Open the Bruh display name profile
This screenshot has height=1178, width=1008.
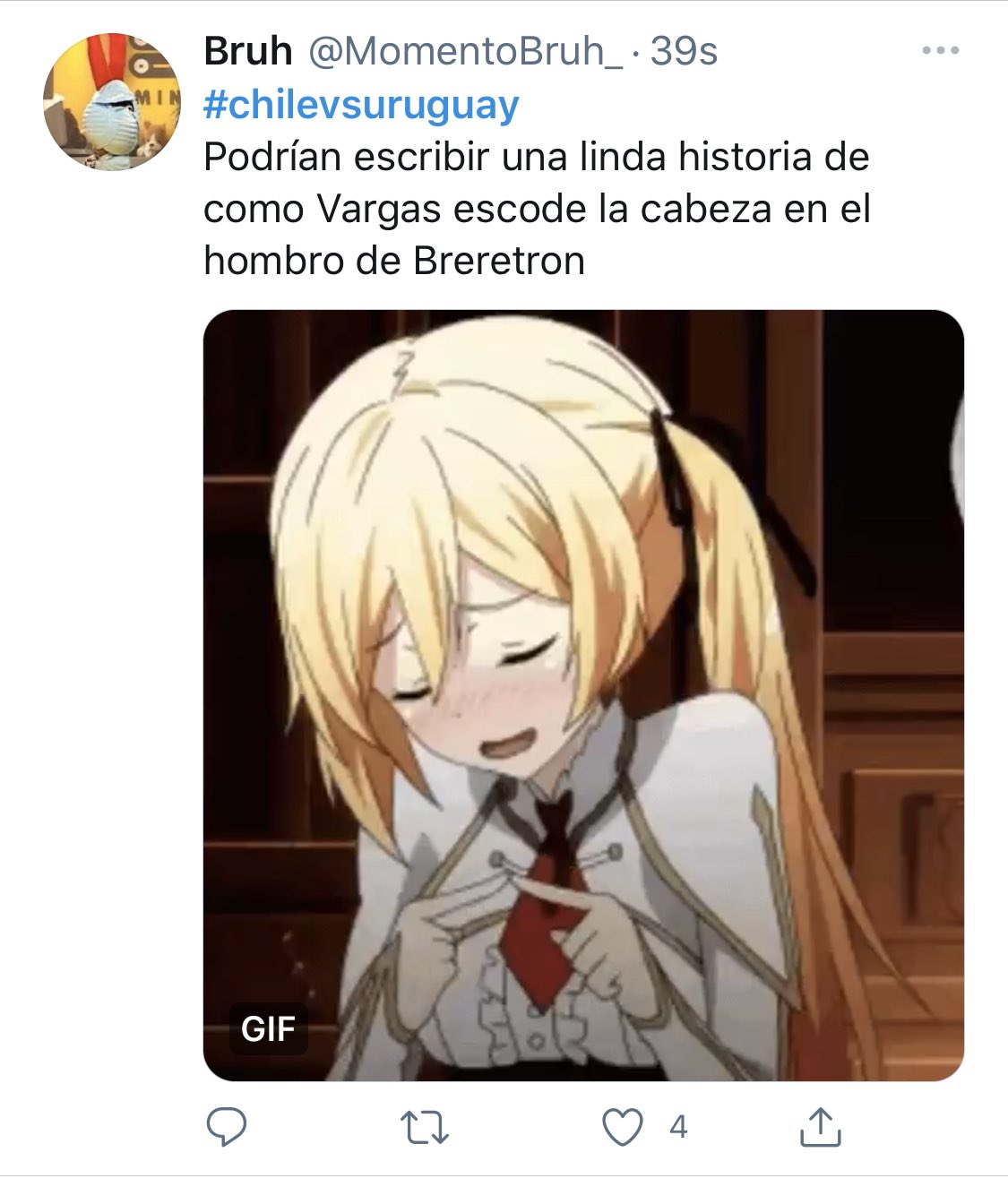click(248, 51)
